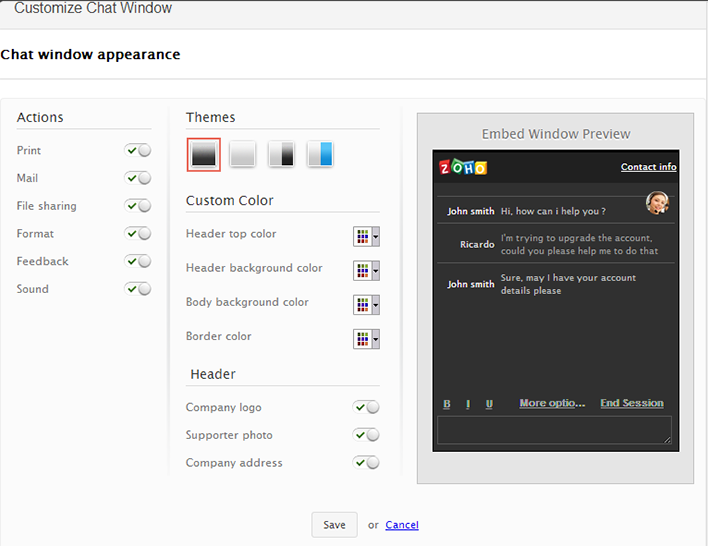Screen dimensions: 708x546
Task: Toggle the Company logo switch
Action: 366,407
